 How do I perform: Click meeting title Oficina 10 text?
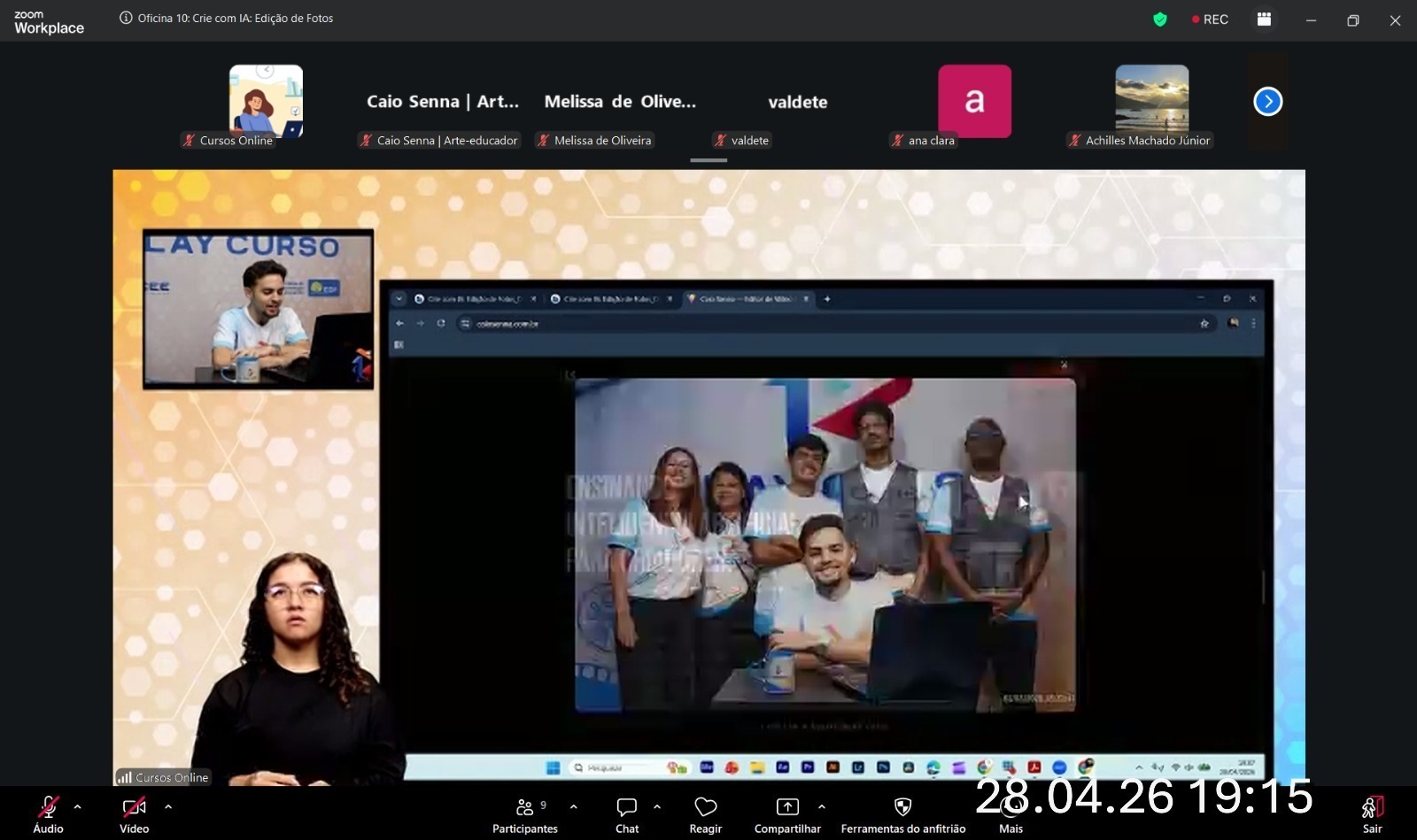pyautogui.click(x=236, y=18)
